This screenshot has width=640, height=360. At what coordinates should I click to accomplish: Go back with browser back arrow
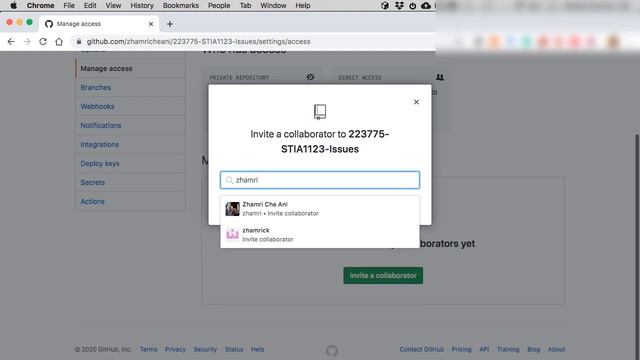11,42
